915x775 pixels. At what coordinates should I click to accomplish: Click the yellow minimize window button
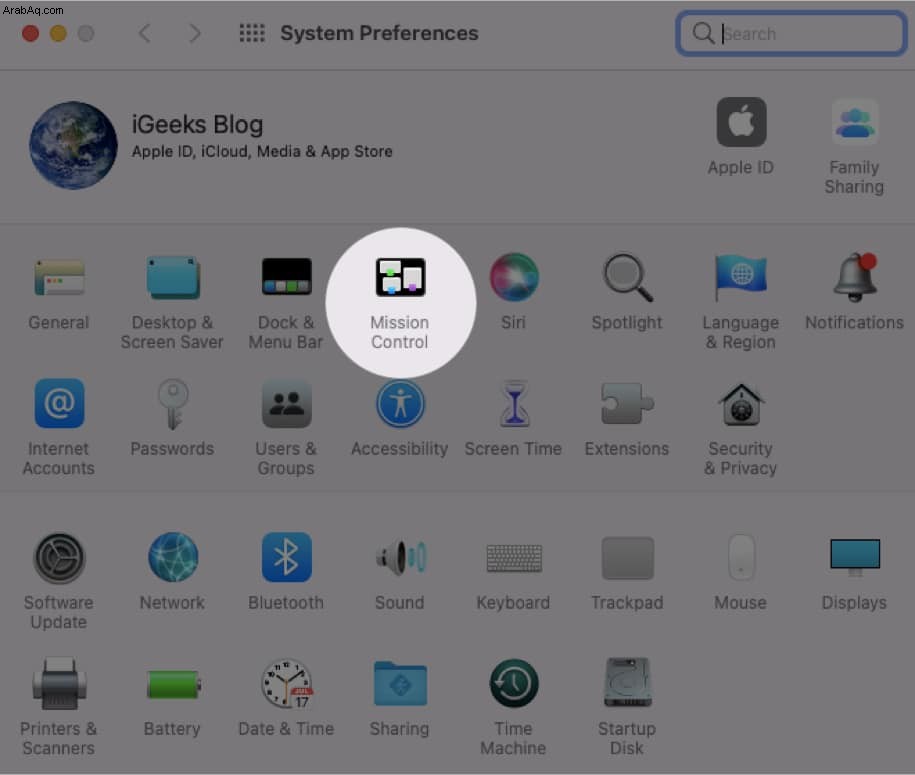point(58,33)
